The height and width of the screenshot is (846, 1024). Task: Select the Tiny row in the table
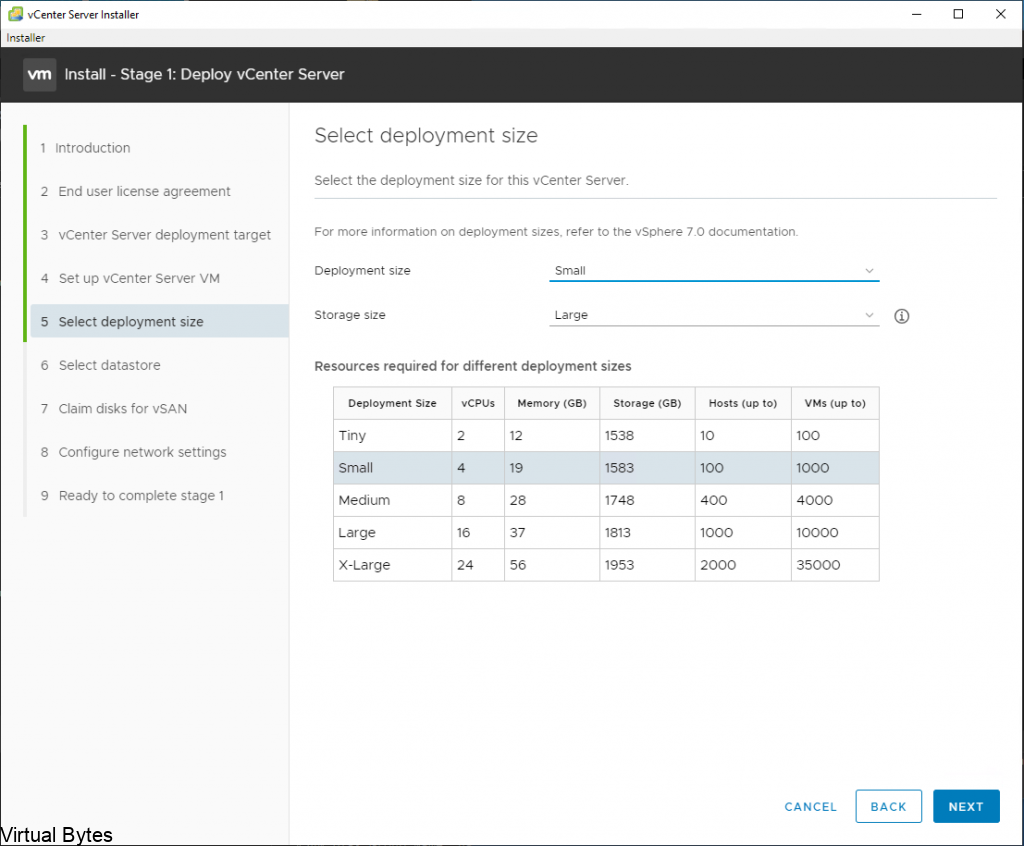coord(606,436)
